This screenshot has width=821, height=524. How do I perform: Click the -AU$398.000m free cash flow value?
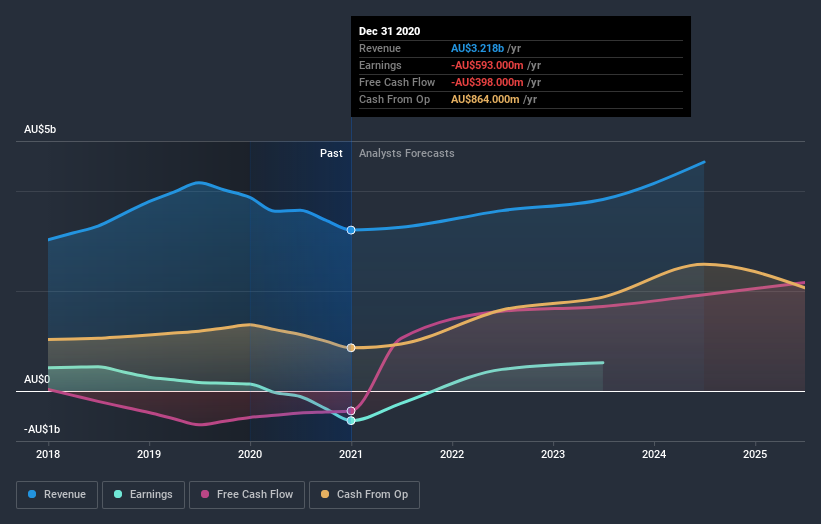pos(487,82)
